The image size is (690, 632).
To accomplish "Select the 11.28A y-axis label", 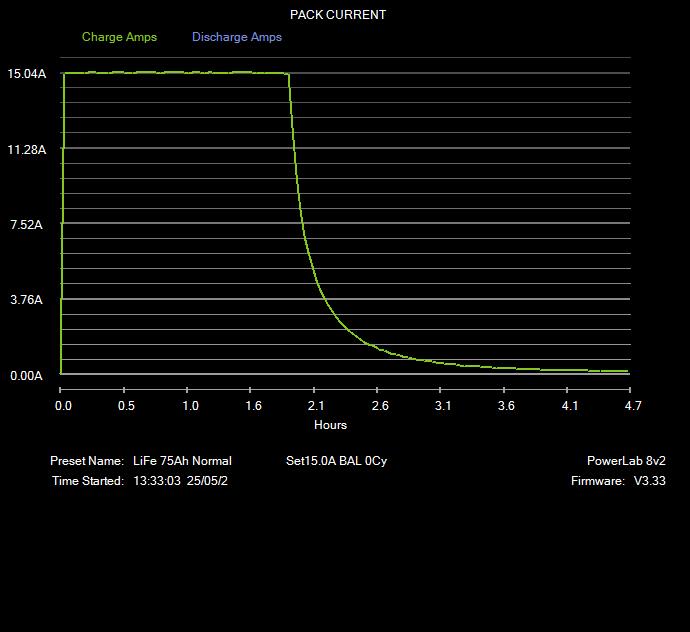I will tap(26, 149).
